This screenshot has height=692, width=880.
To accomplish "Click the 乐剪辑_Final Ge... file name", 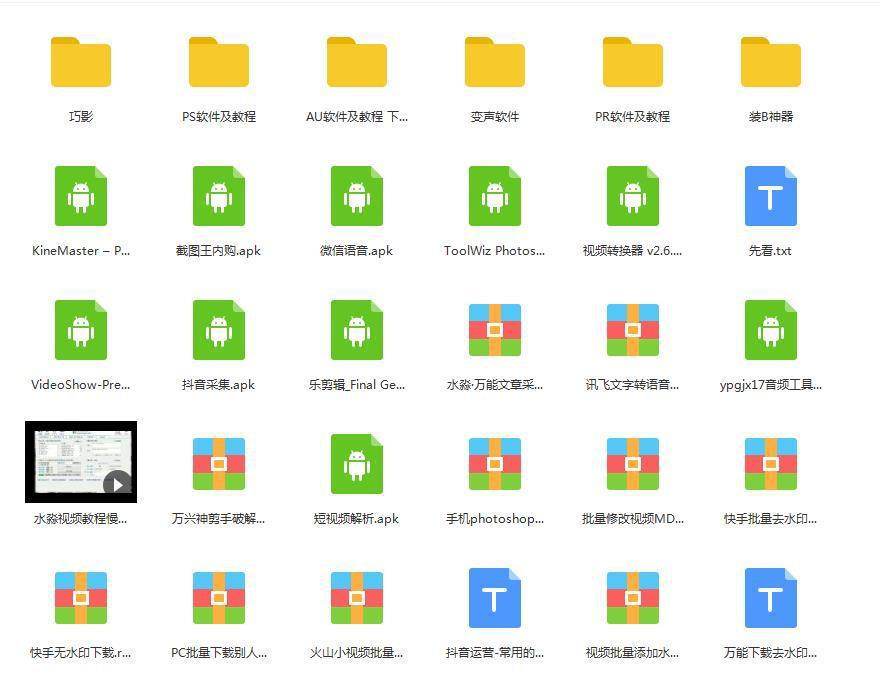I will pyautogui.click(x=357, y=385).
